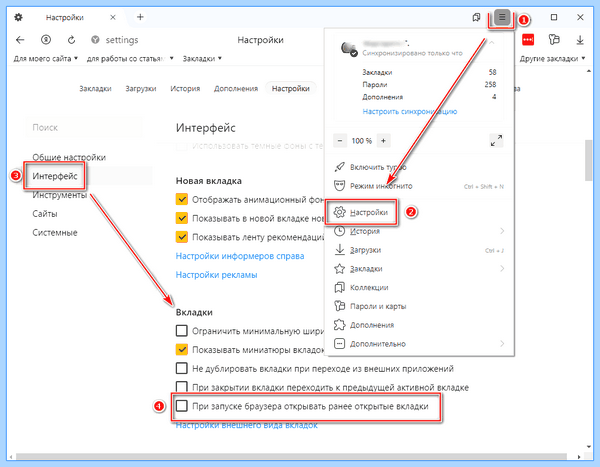Close the Настройки browser tab
This screenshot has height=467, width=600.
click(x=113, y=17)
